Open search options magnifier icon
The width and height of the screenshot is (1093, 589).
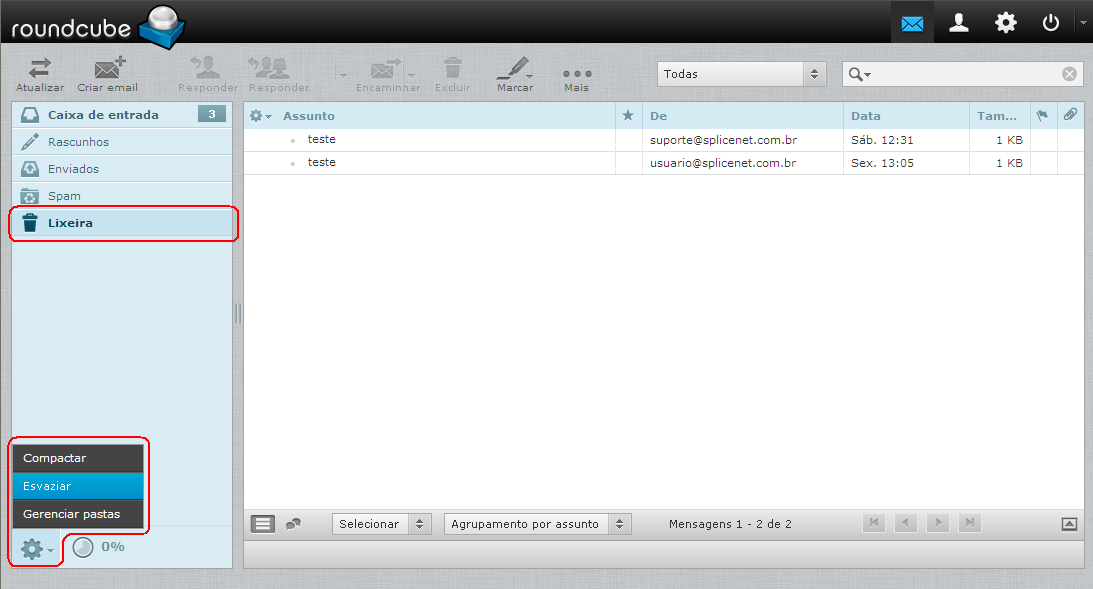(x=859, y=74)
